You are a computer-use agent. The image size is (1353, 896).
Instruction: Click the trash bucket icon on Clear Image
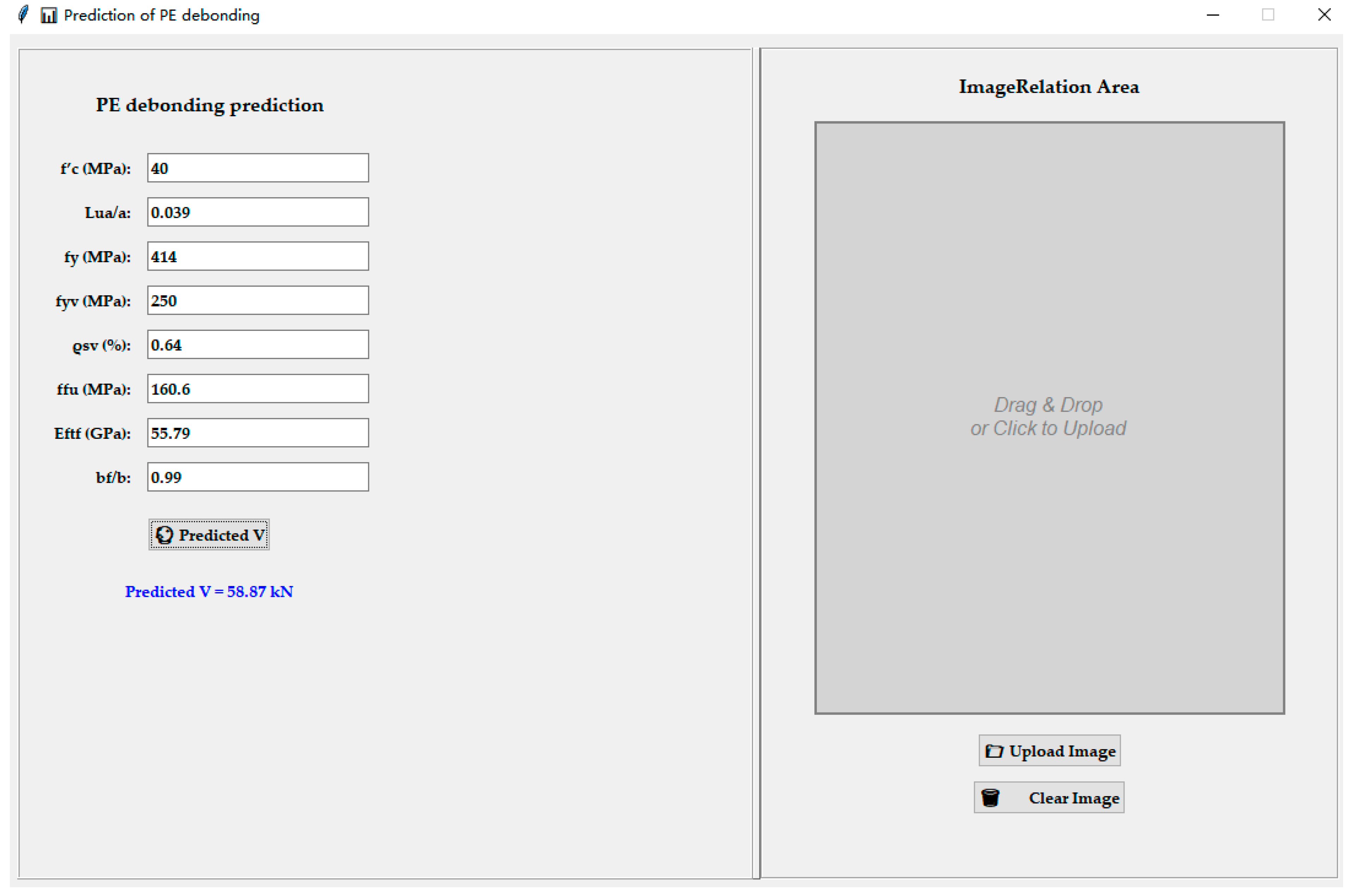(x=990, y=798)
